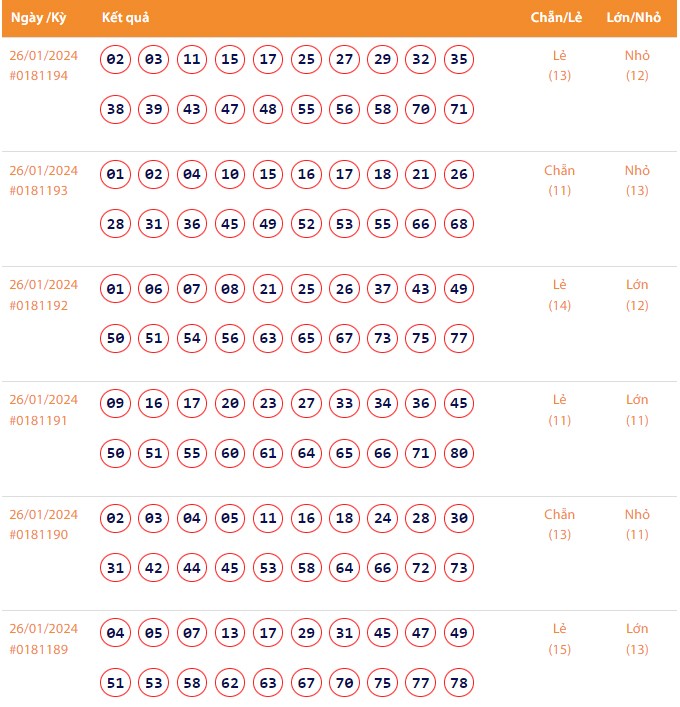Click the Kết quả column header

pos(125,19)
